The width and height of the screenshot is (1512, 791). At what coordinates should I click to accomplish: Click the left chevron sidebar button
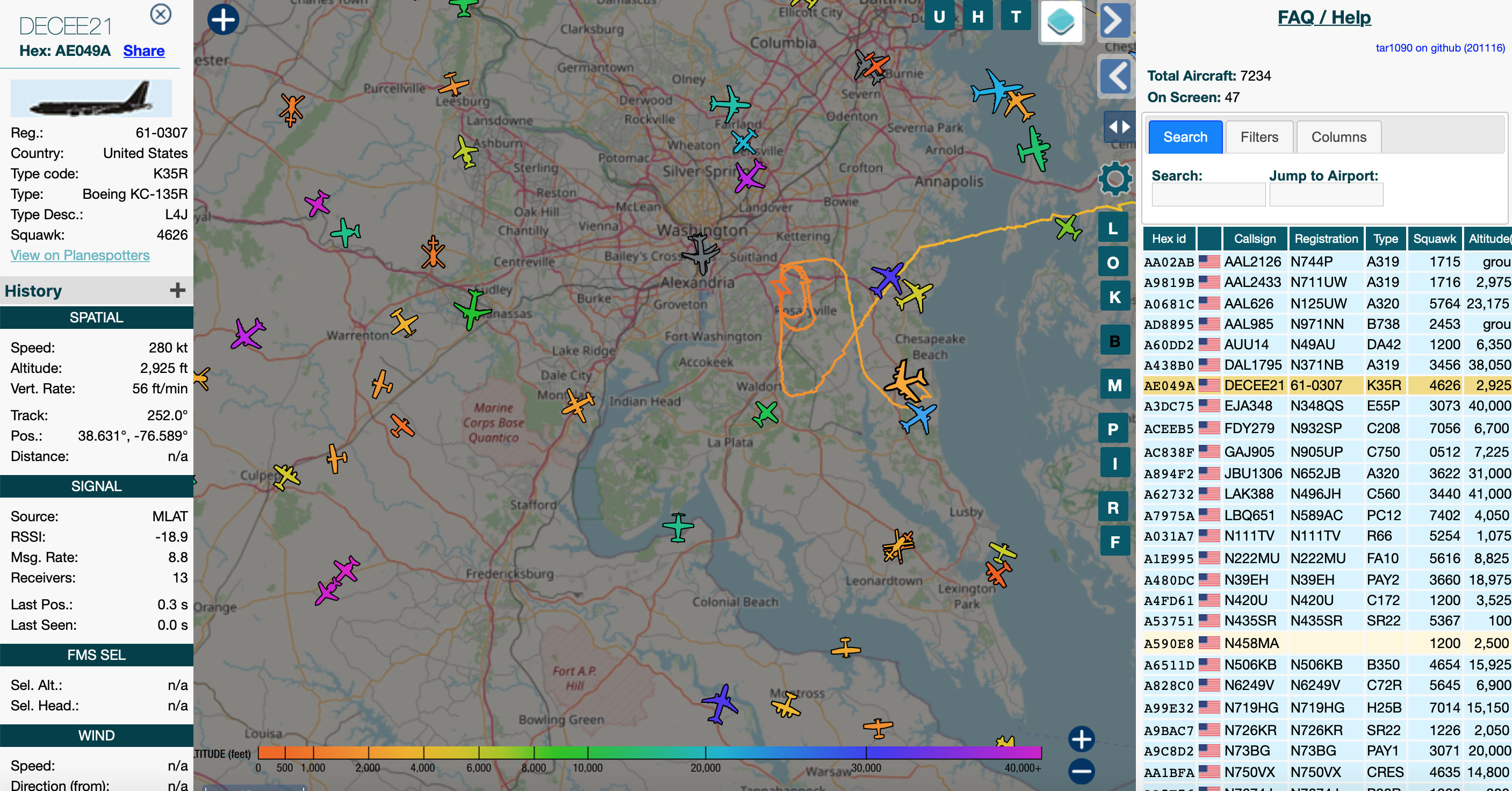[1114, 76]
